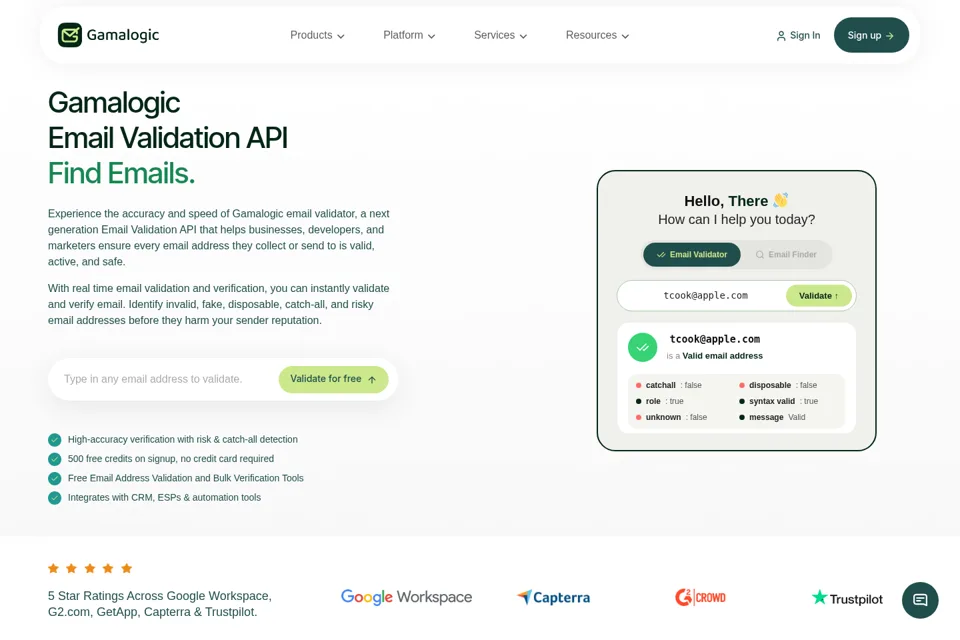This screenshot has width=960, height=640.
Task: Click 'Integrates with CRM, ESPs' feature text
Action: pyautogui.click(x=164, y=498)
